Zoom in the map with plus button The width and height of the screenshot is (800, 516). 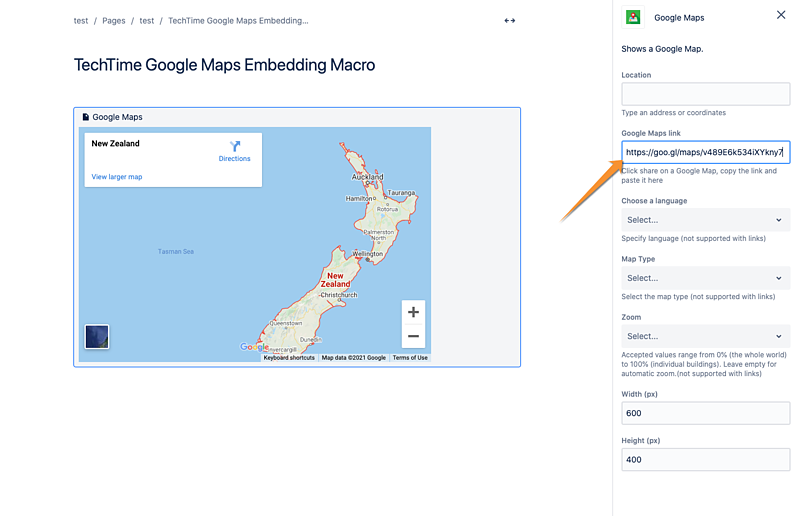pos(413,312)
